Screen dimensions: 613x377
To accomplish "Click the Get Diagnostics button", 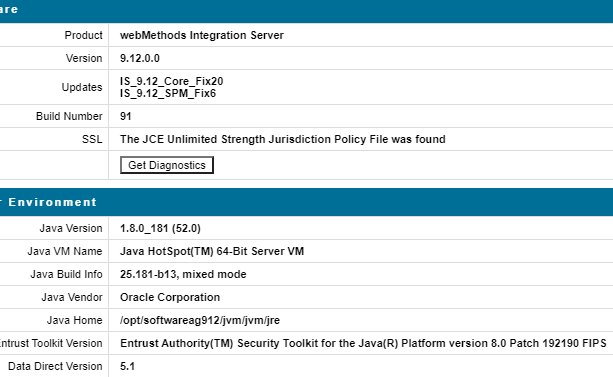I will point(167,165).
